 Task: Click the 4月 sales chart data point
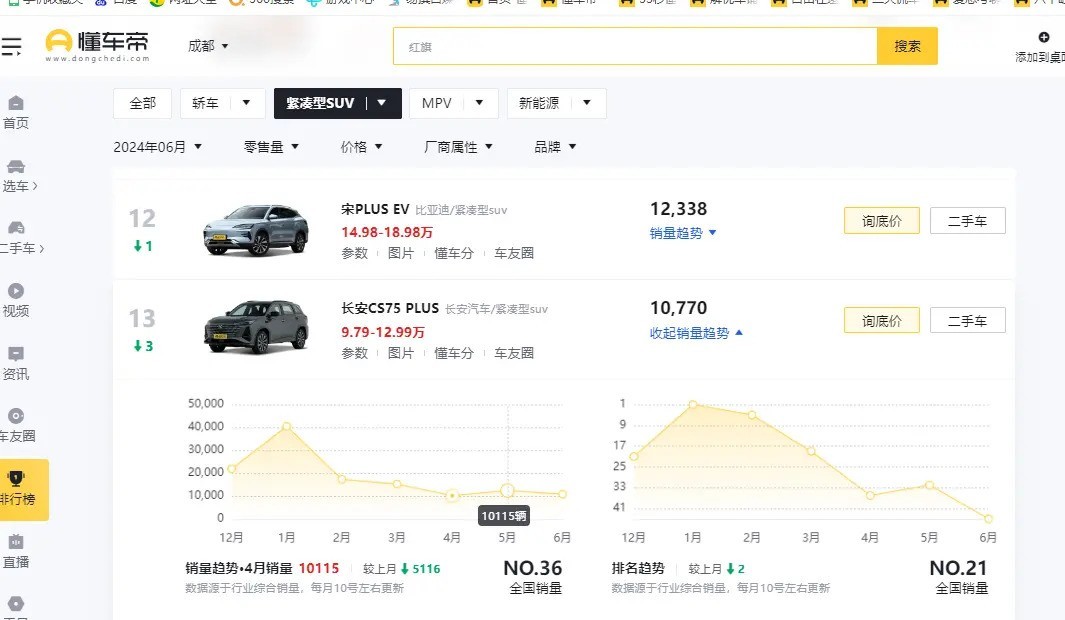coord(452,496)
